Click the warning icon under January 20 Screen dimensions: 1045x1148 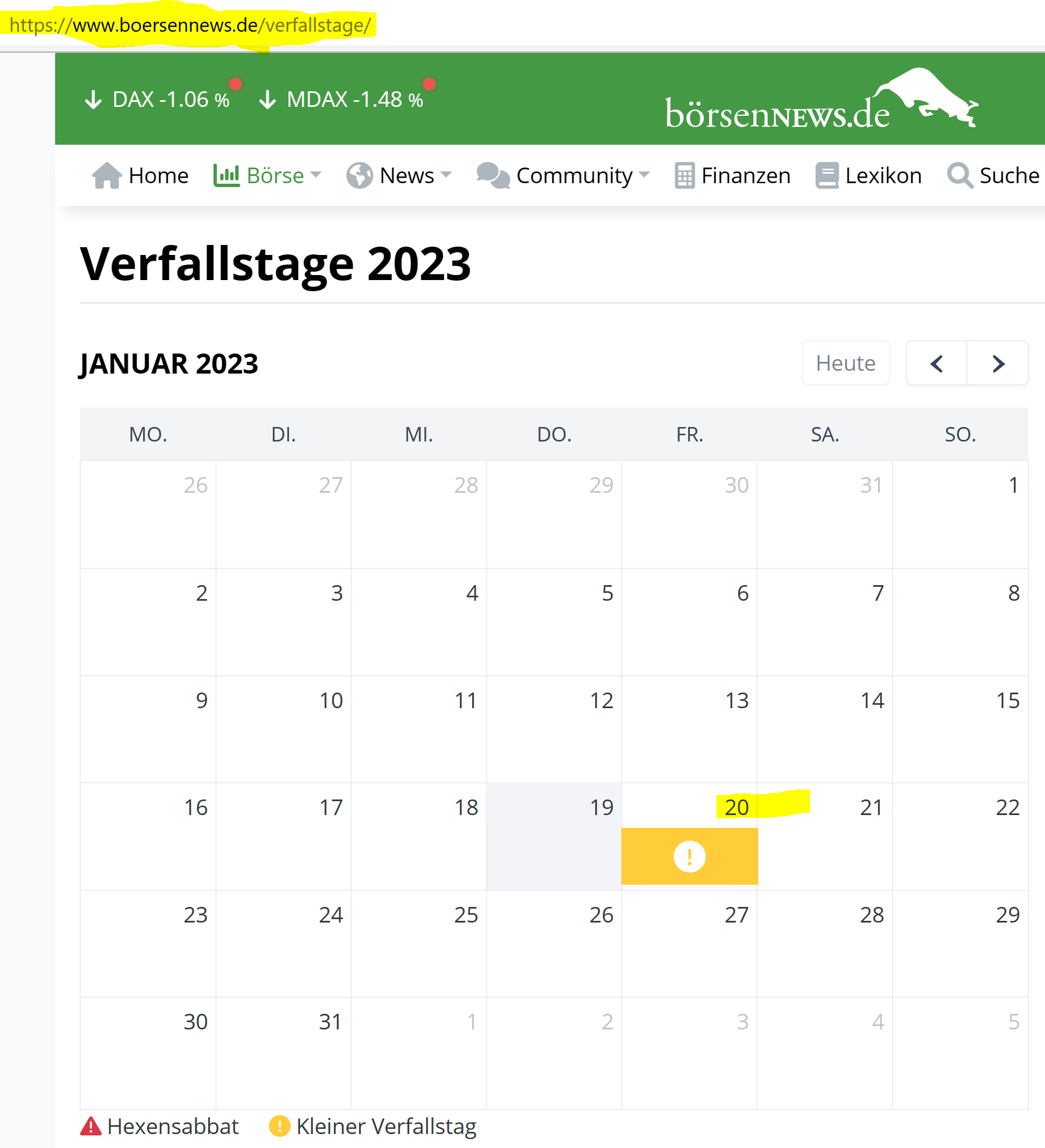(x=689, y=856)
